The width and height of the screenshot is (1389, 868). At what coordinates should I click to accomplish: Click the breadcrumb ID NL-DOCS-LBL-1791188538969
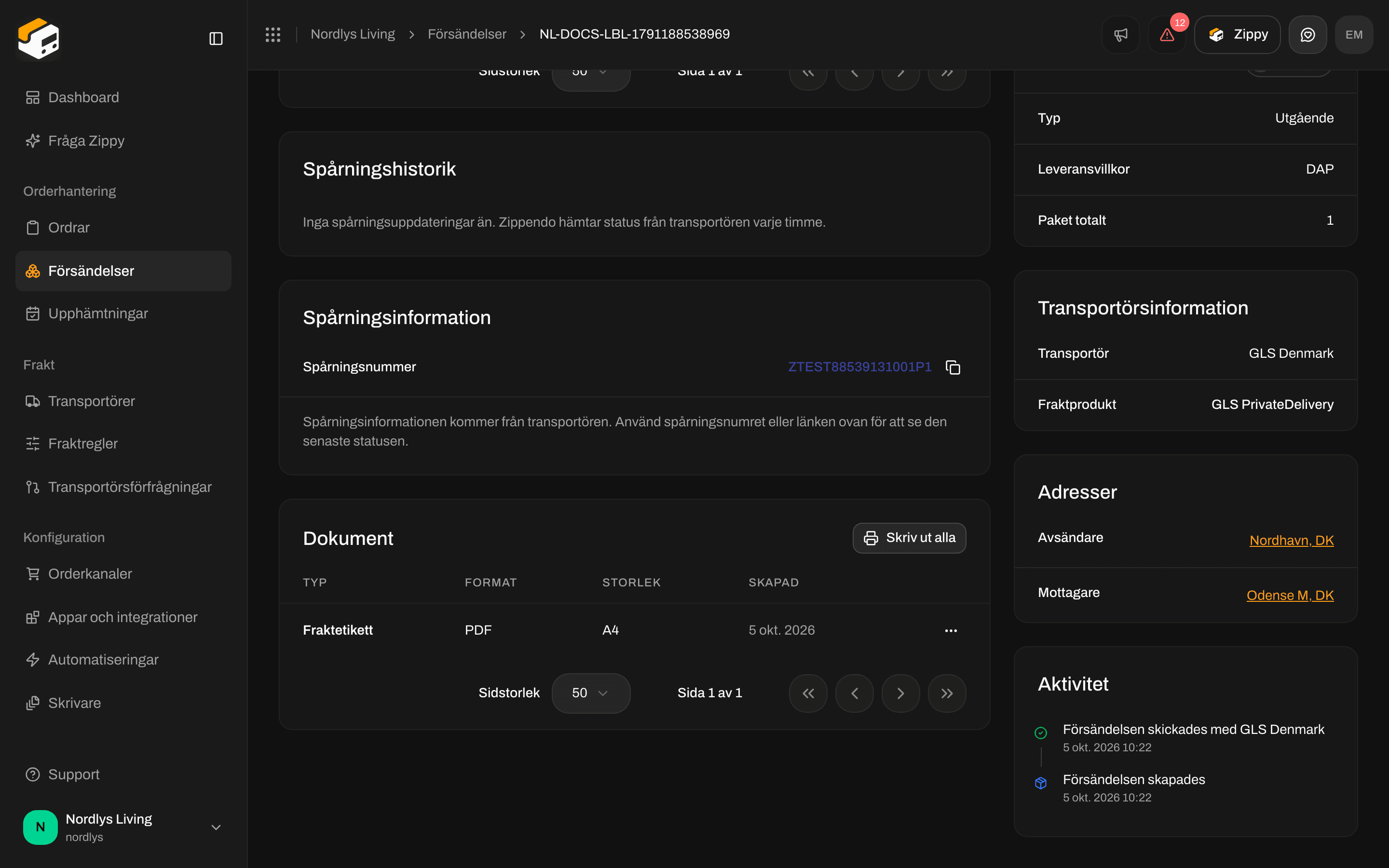pos(634,34)
